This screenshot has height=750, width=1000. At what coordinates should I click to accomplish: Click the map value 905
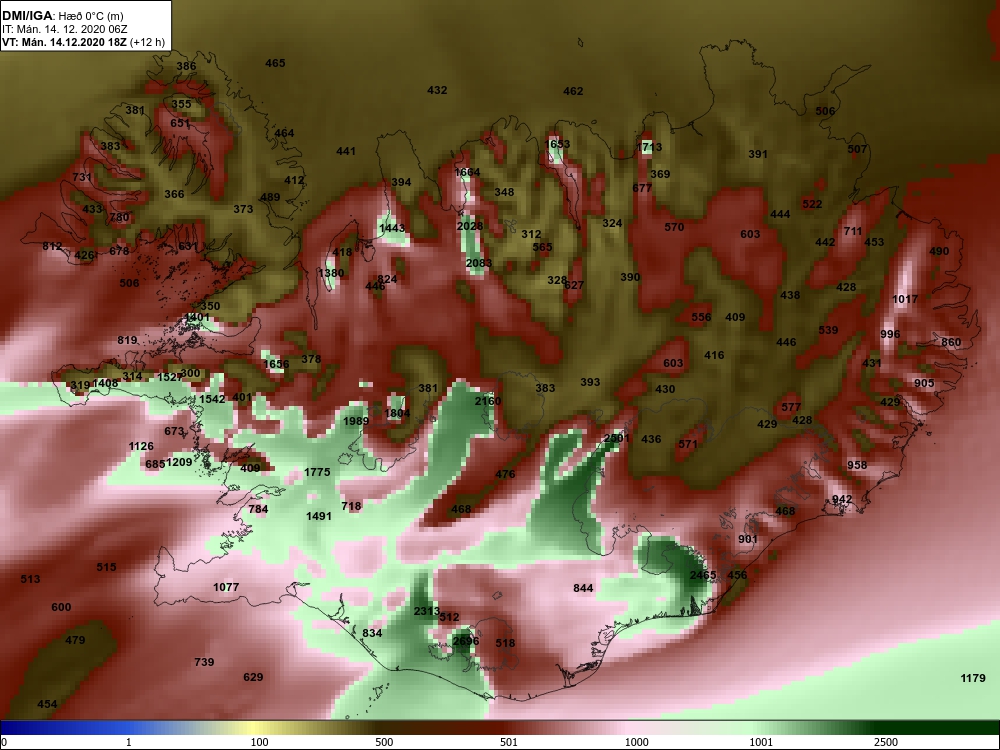point(924,383)
